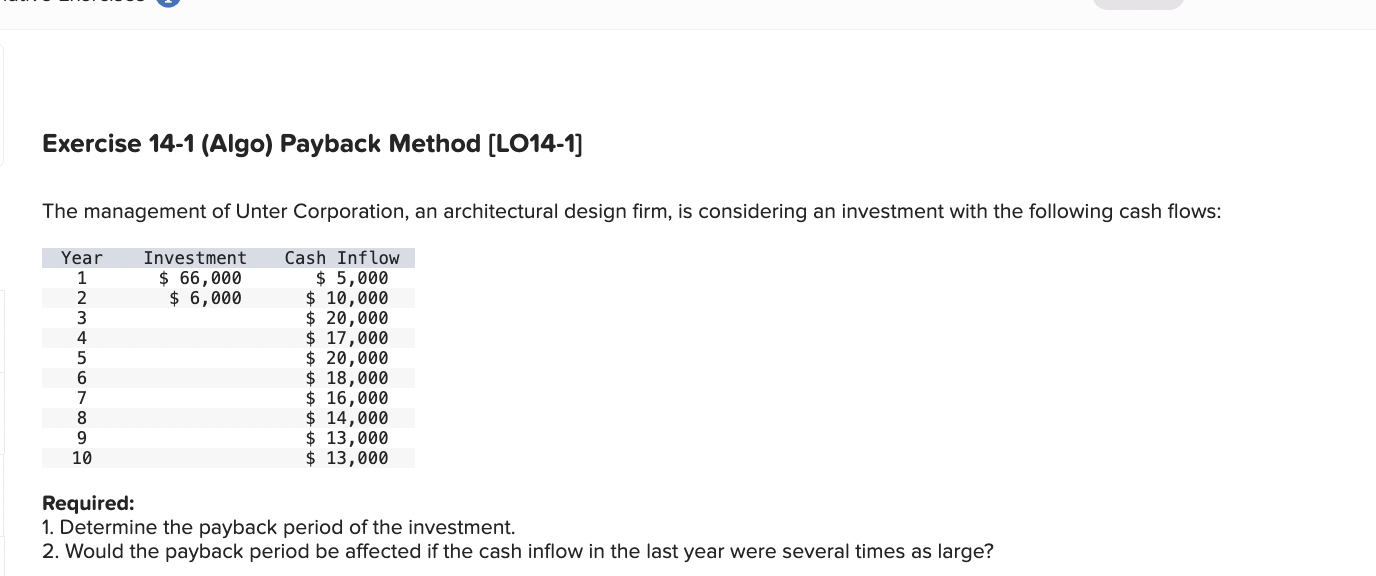Select the Investment column header
Screen dimensions: 1376x576
pos(195,258)
